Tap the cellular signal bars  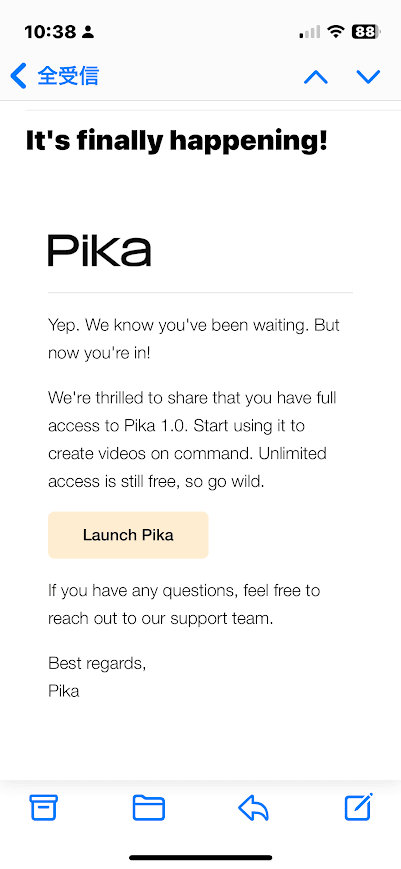(x=310, y=32)
